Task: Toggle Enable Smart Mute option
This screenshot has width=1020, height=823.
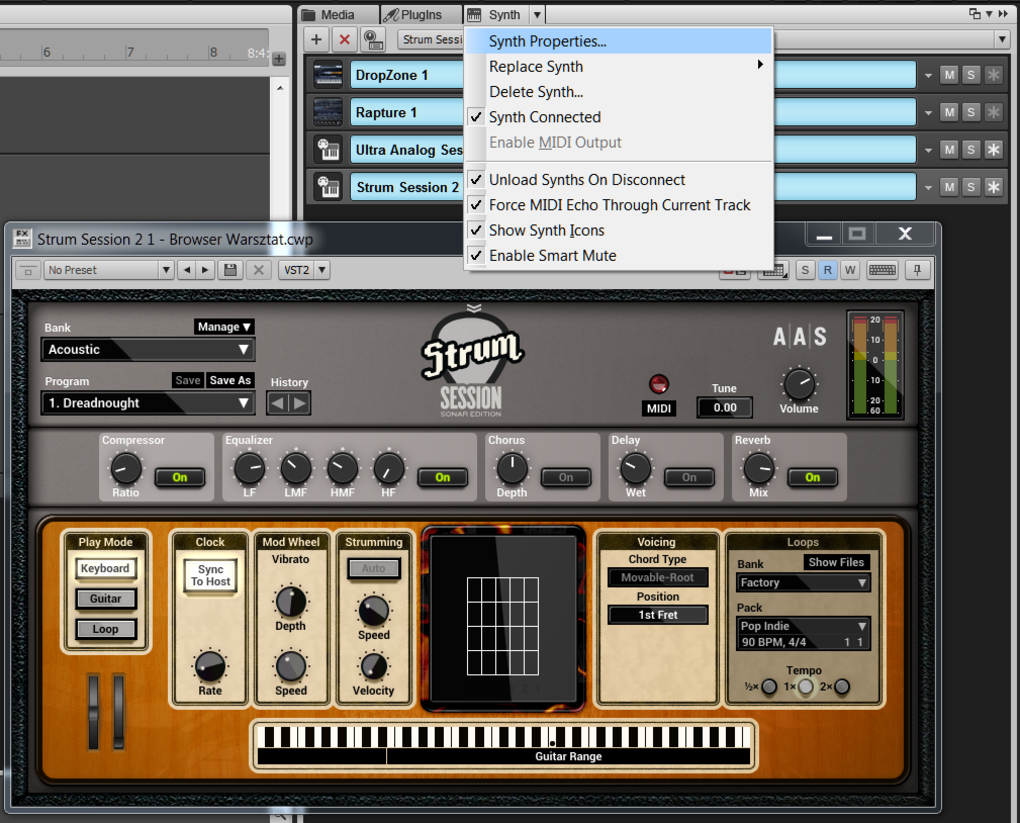Action: (x=619, y=256)
